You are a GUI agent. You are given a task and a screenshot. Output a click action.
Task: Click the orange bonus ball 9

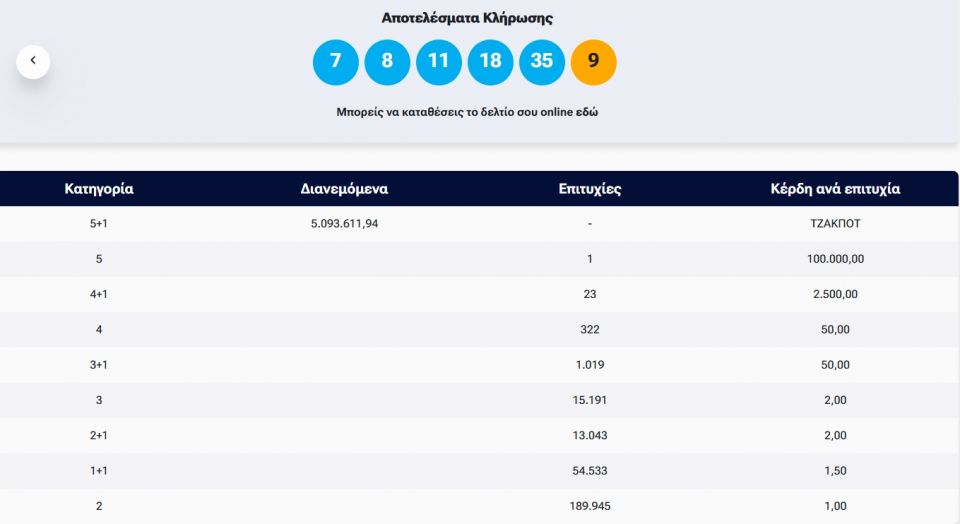593,61
